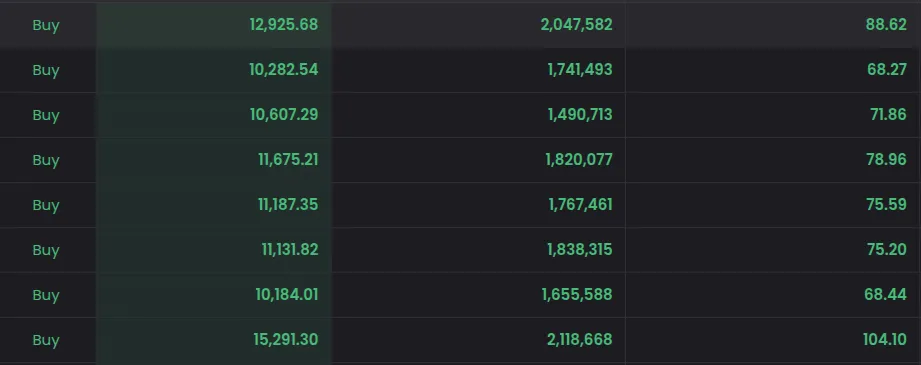Click the Buy label beside 11,675.21
The width and height of the screenshot is (921, 365).
click(46, 160)
